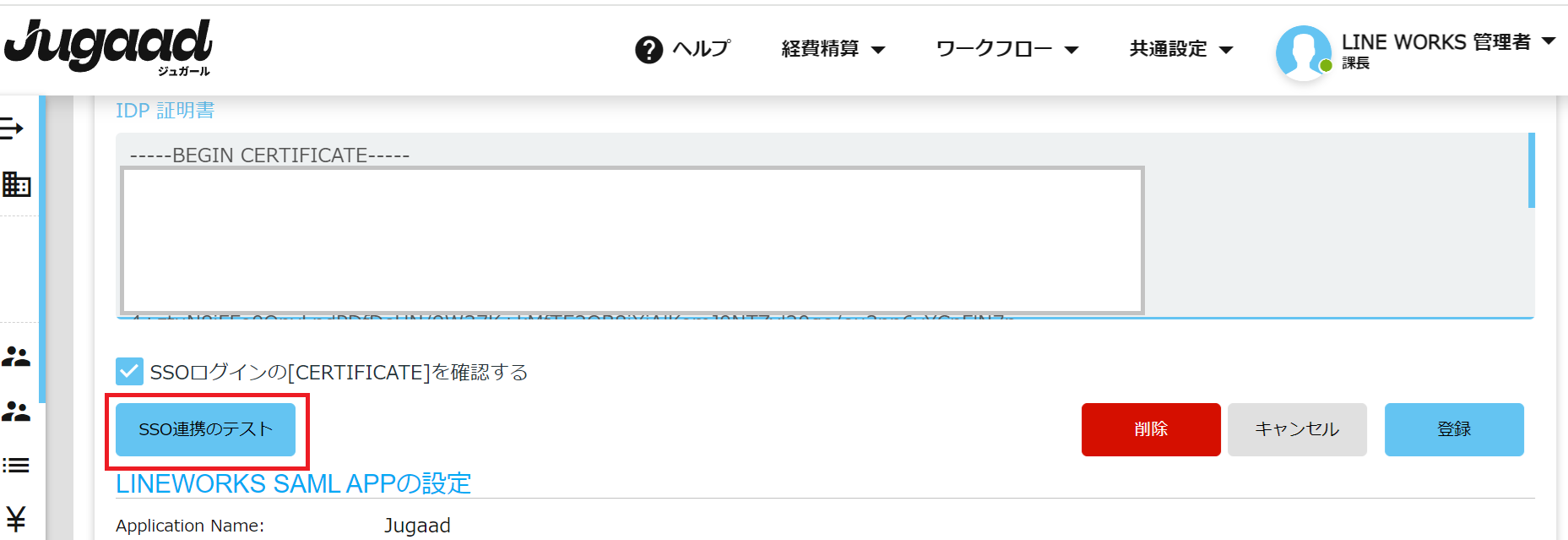Click the 登録 button
This screenshot has height=540, width=1568.
[1454, 429]
